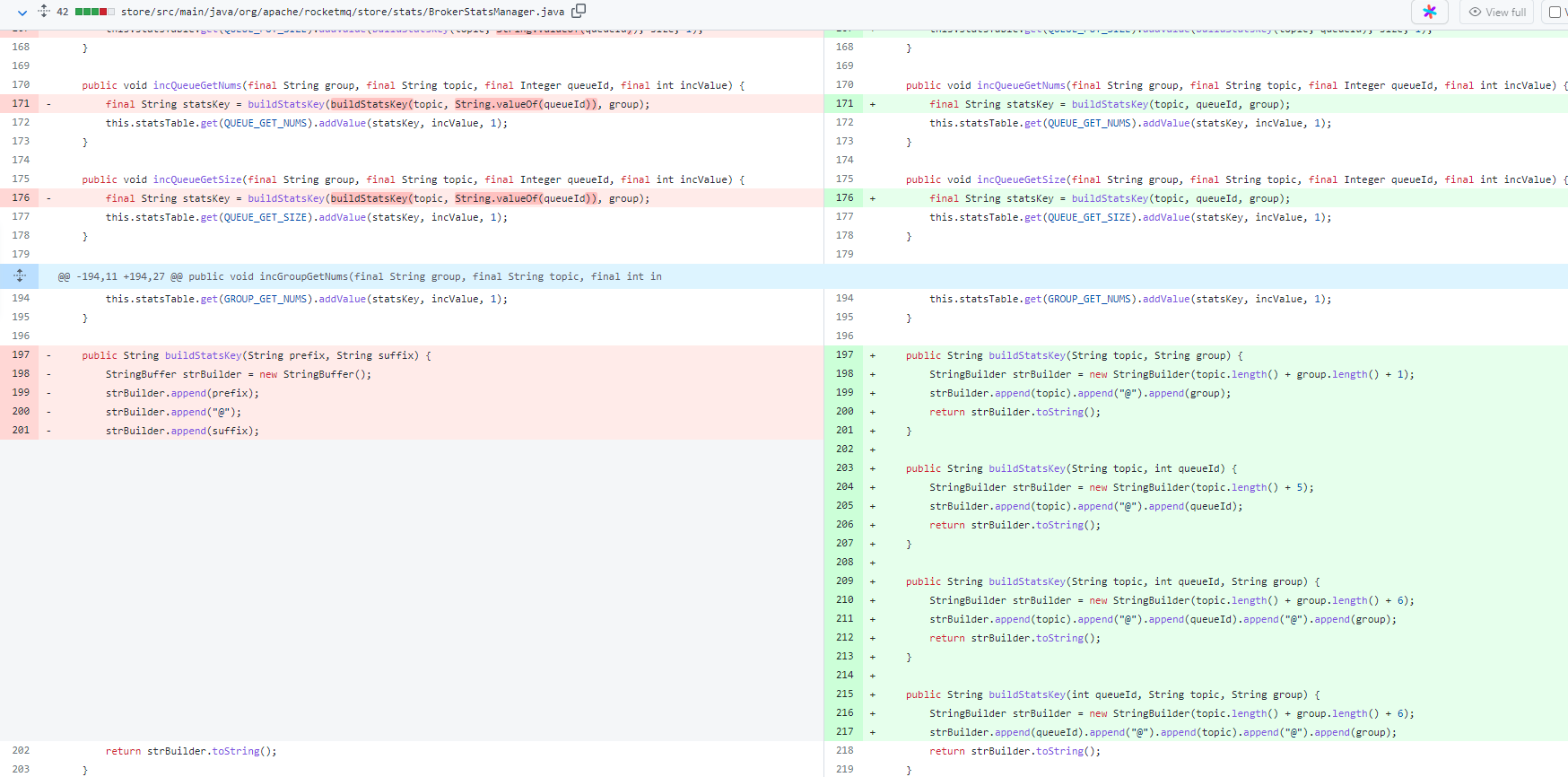This screenshot has width=1568, height=777.
Task: Click left line number 197
Action: pos(21,355)
